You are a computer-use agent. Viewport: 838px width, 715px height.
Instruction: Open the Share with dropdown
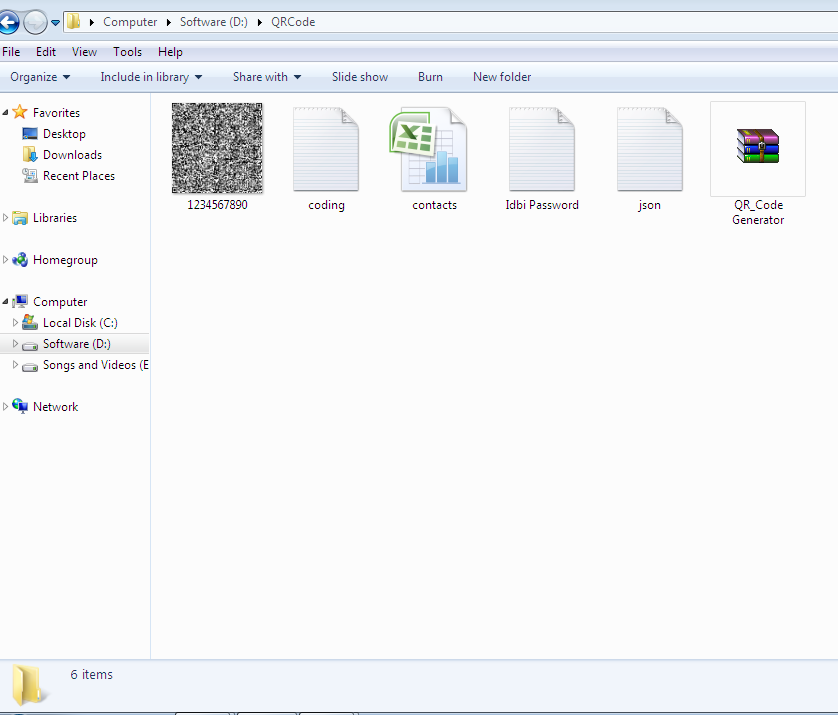pos(267,77)
